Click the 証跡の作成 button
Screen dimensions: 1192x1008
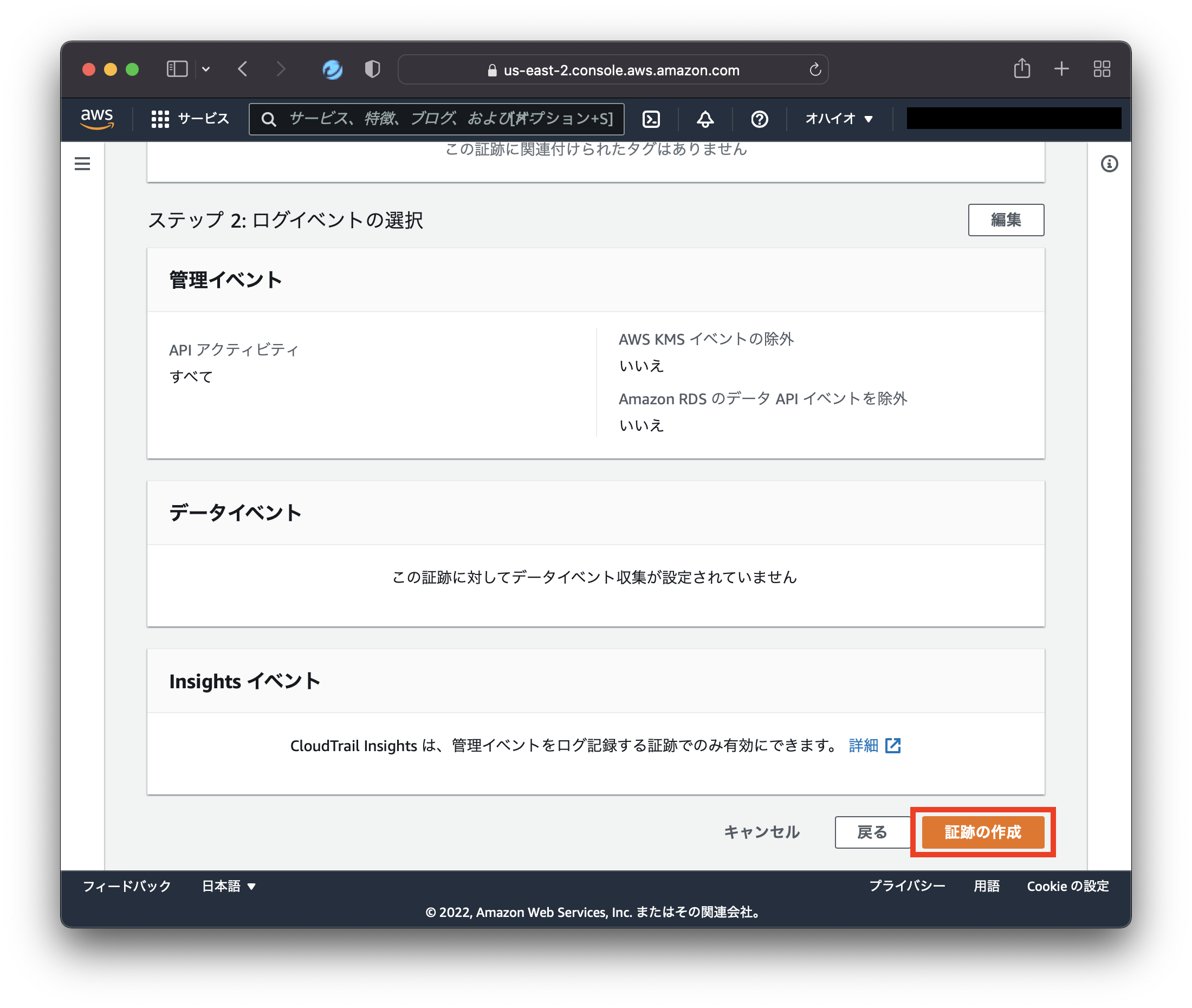coord(982,832)
